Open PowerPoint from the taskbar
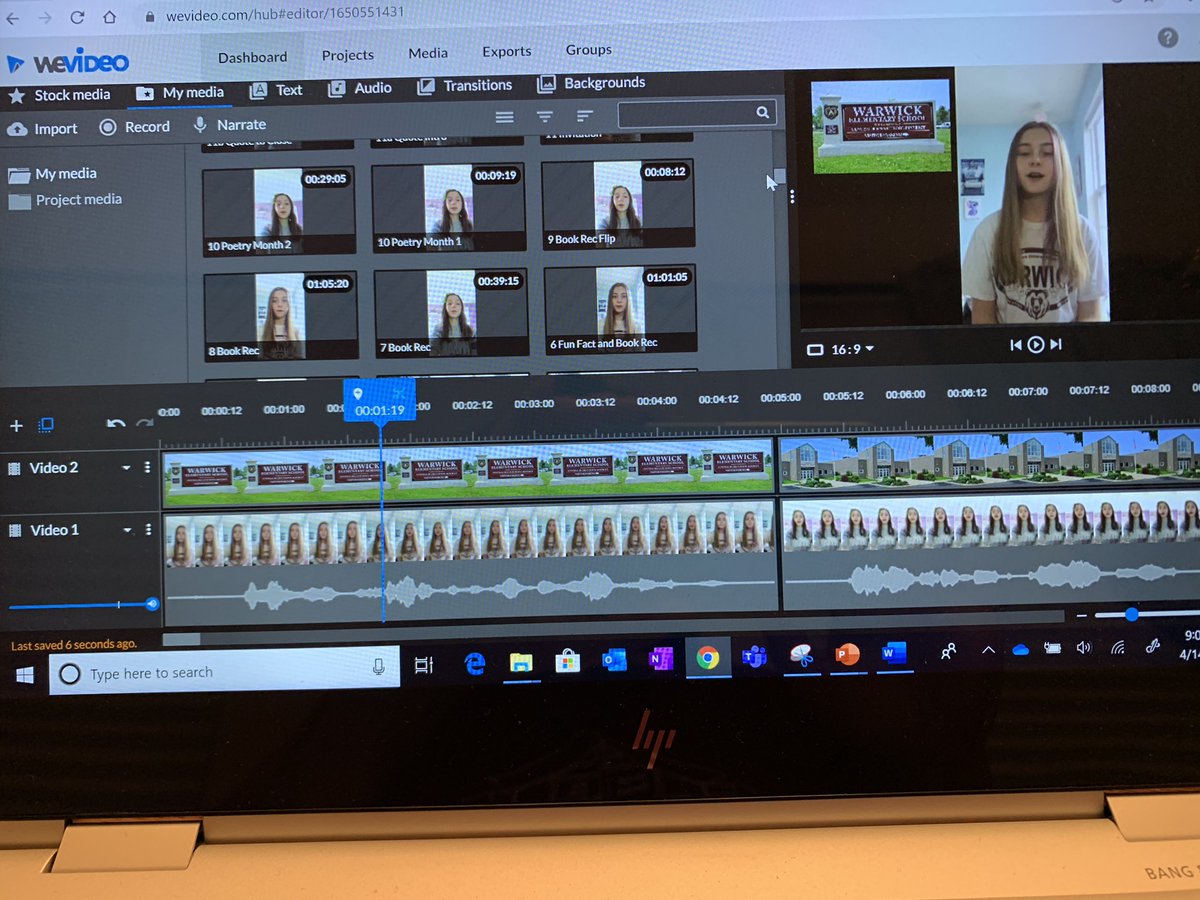The width and height of the screenshot is (1200, 900). [848, 654]
